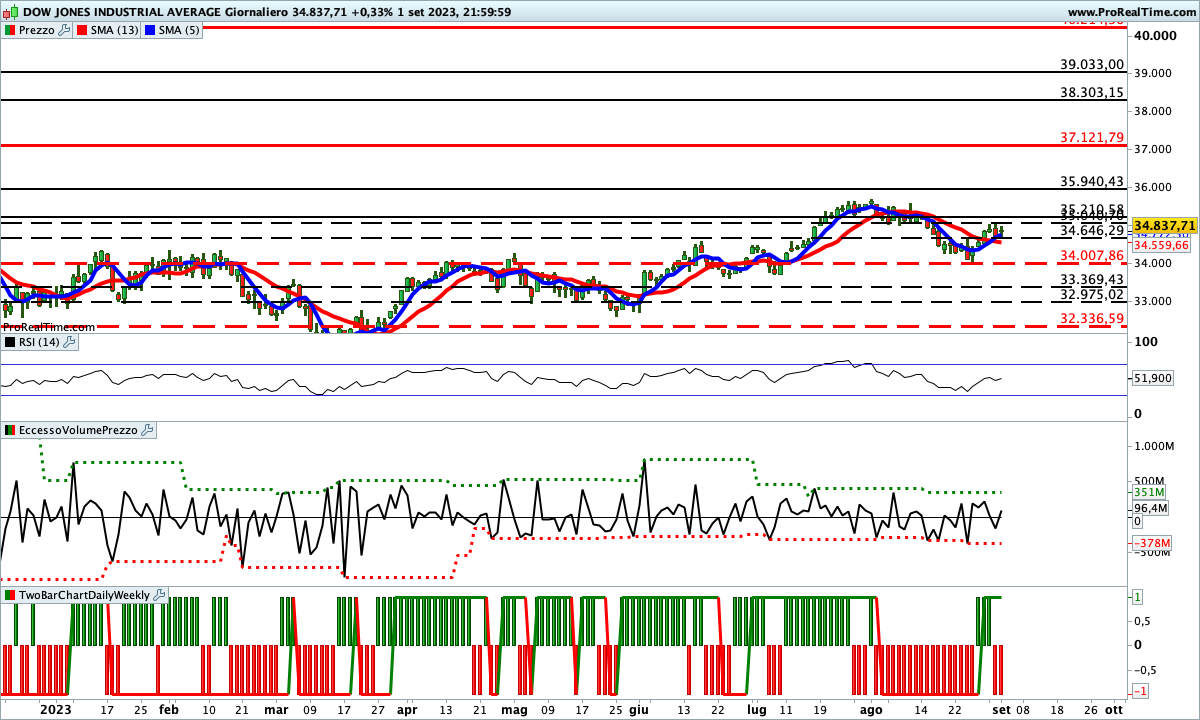
Task: Click the set month label on time axis
Action: [1003, 709]
